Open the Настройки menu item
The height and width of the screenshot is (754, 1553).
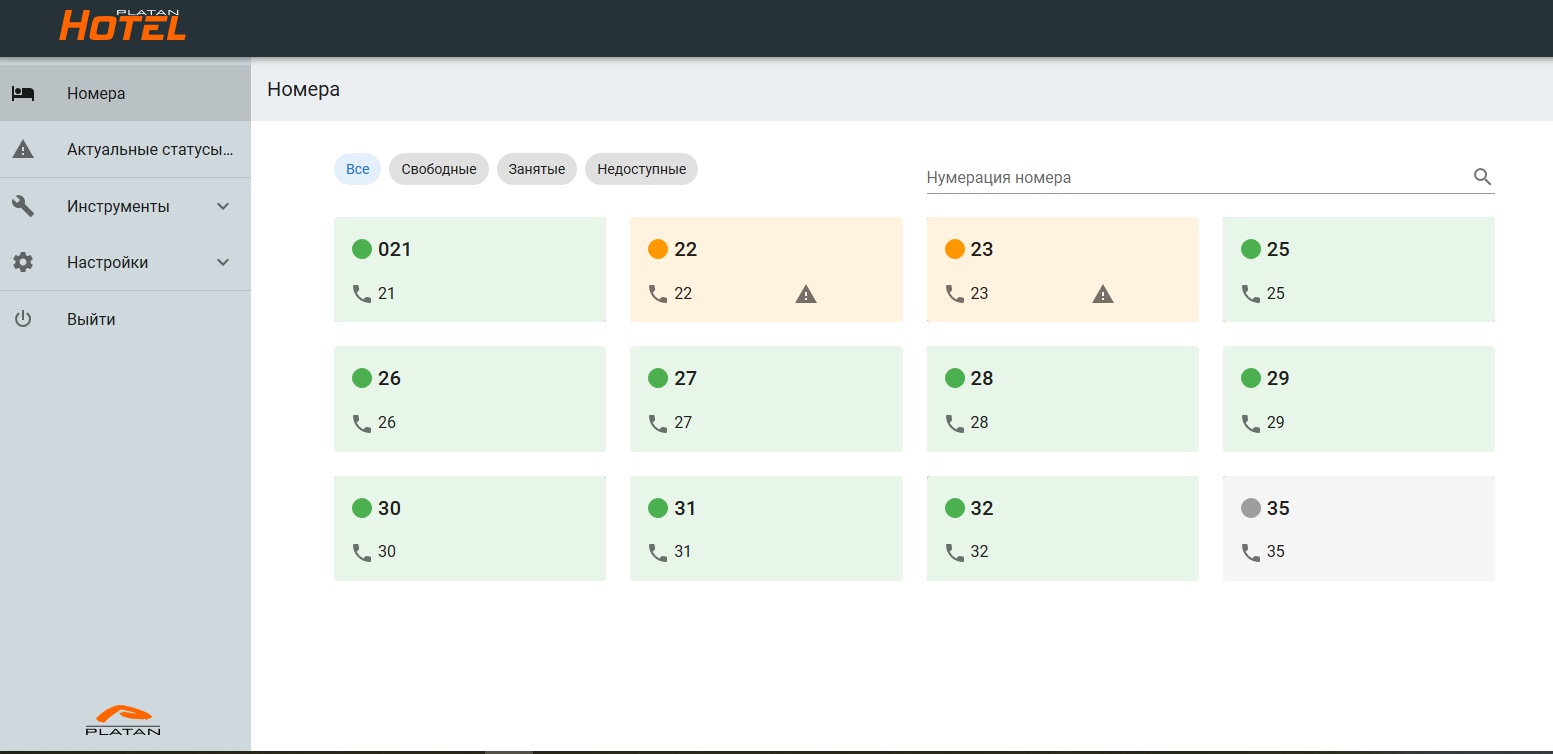click(x=125, y=262)
